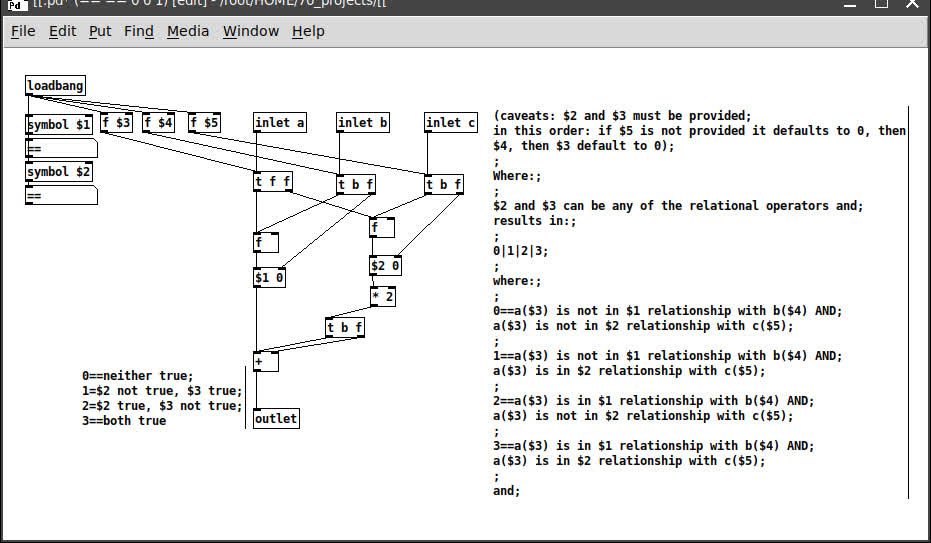Screen dimensions: 931x543
Task: Open the File menu
Action: (x=23, y=31)
